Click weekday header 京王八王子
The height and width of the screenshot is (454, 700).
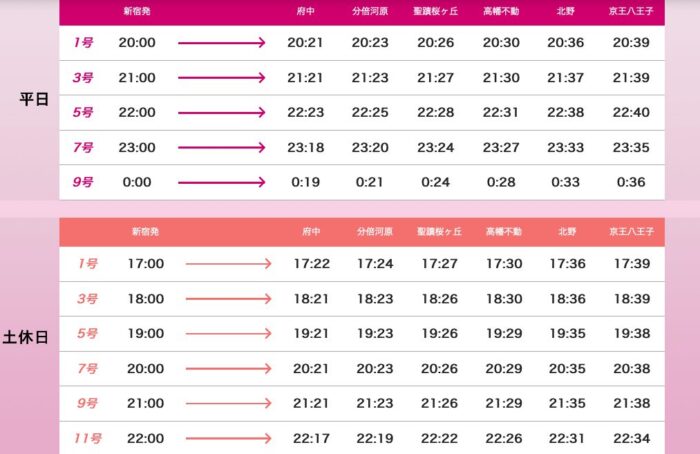[x=630, y=11]
